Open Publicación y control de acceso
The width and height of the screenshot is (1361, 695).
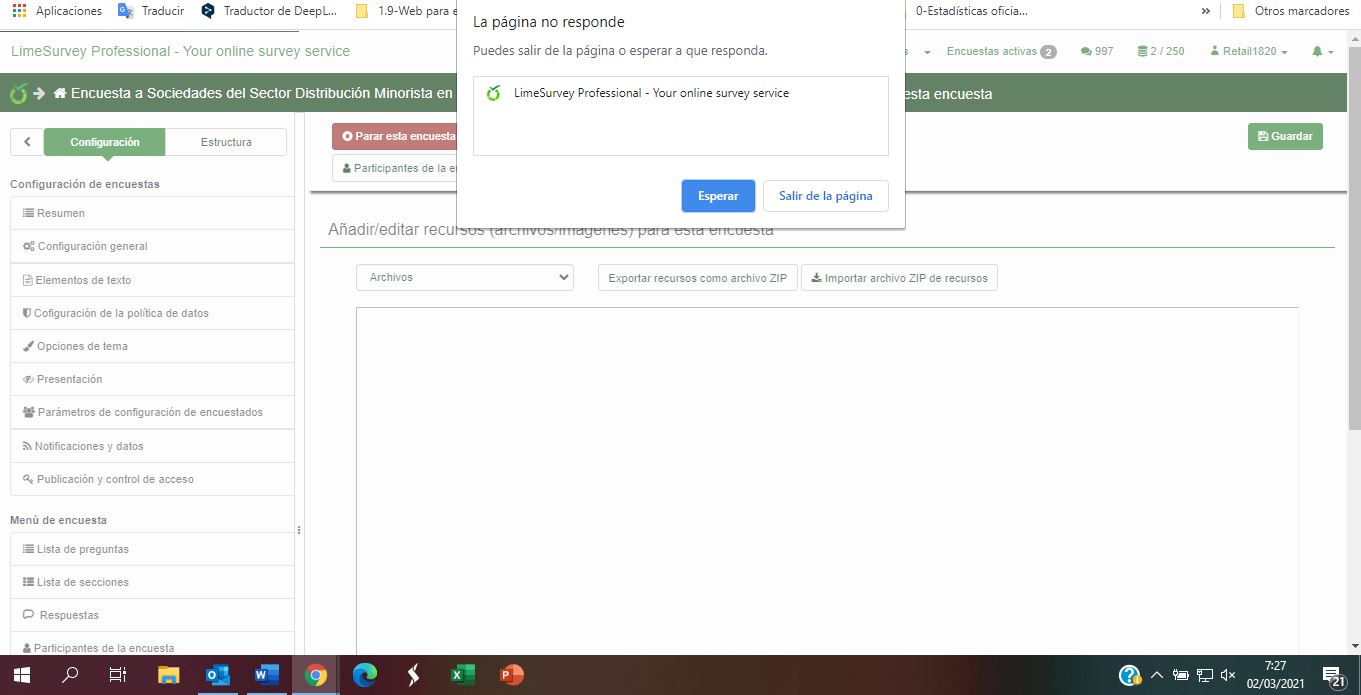click(x=152, y=479)
